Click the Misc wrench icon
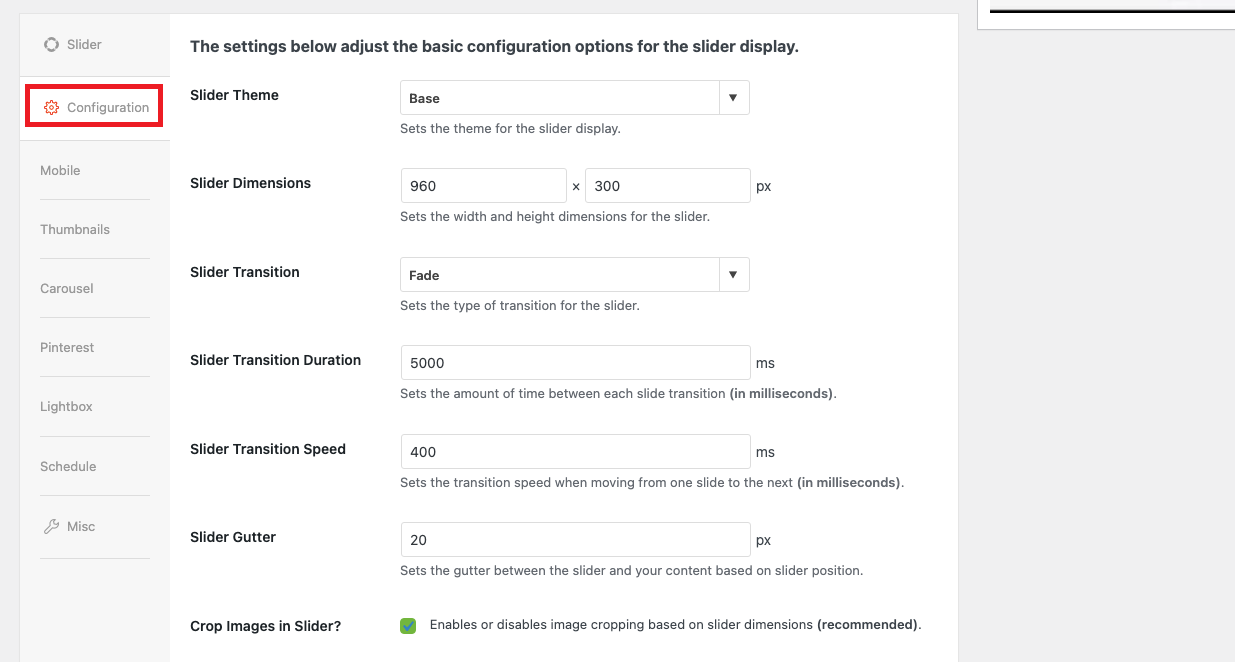 [x=51, y=526]
